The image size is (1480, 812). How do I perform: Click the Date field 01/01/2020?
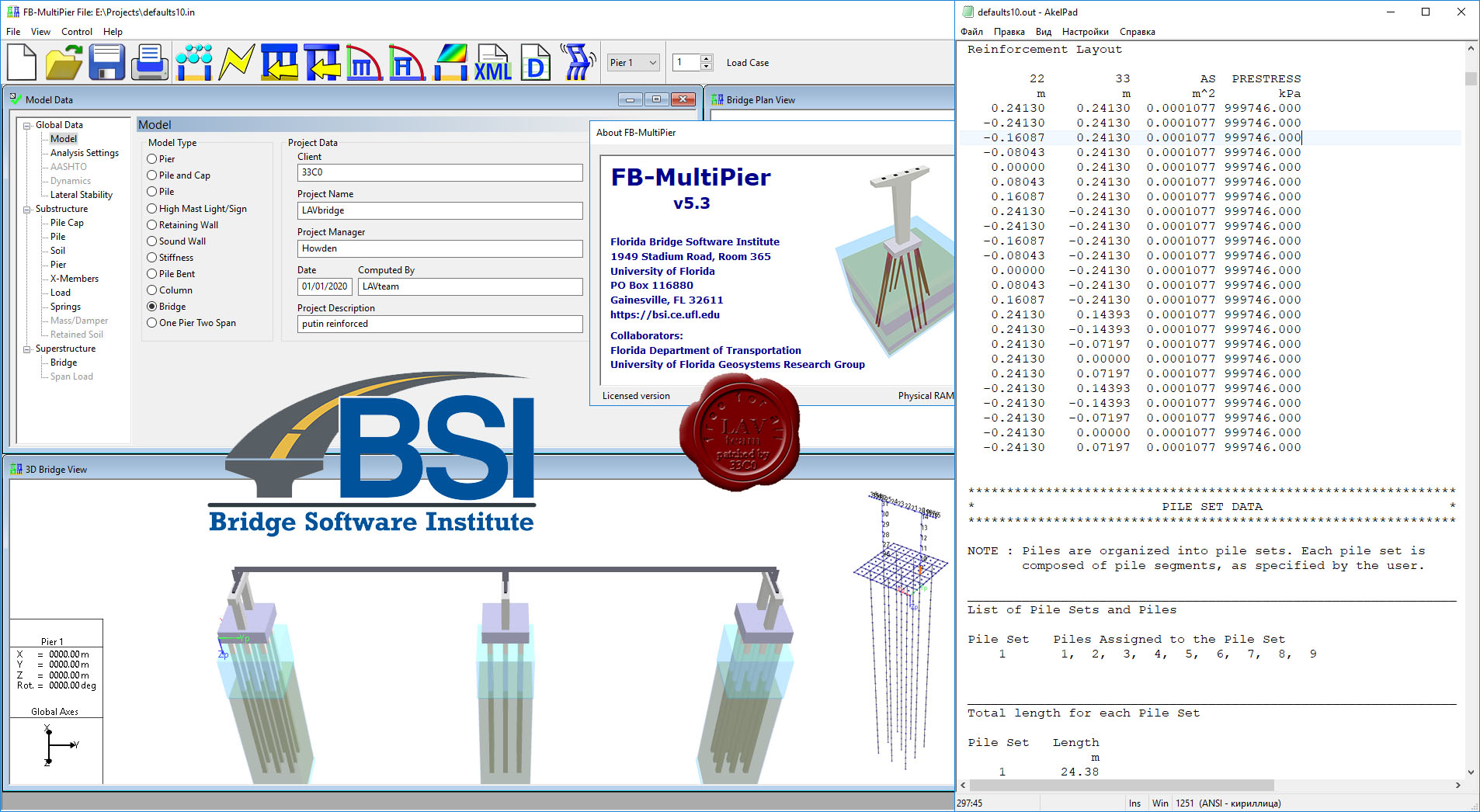click(325, 286)
